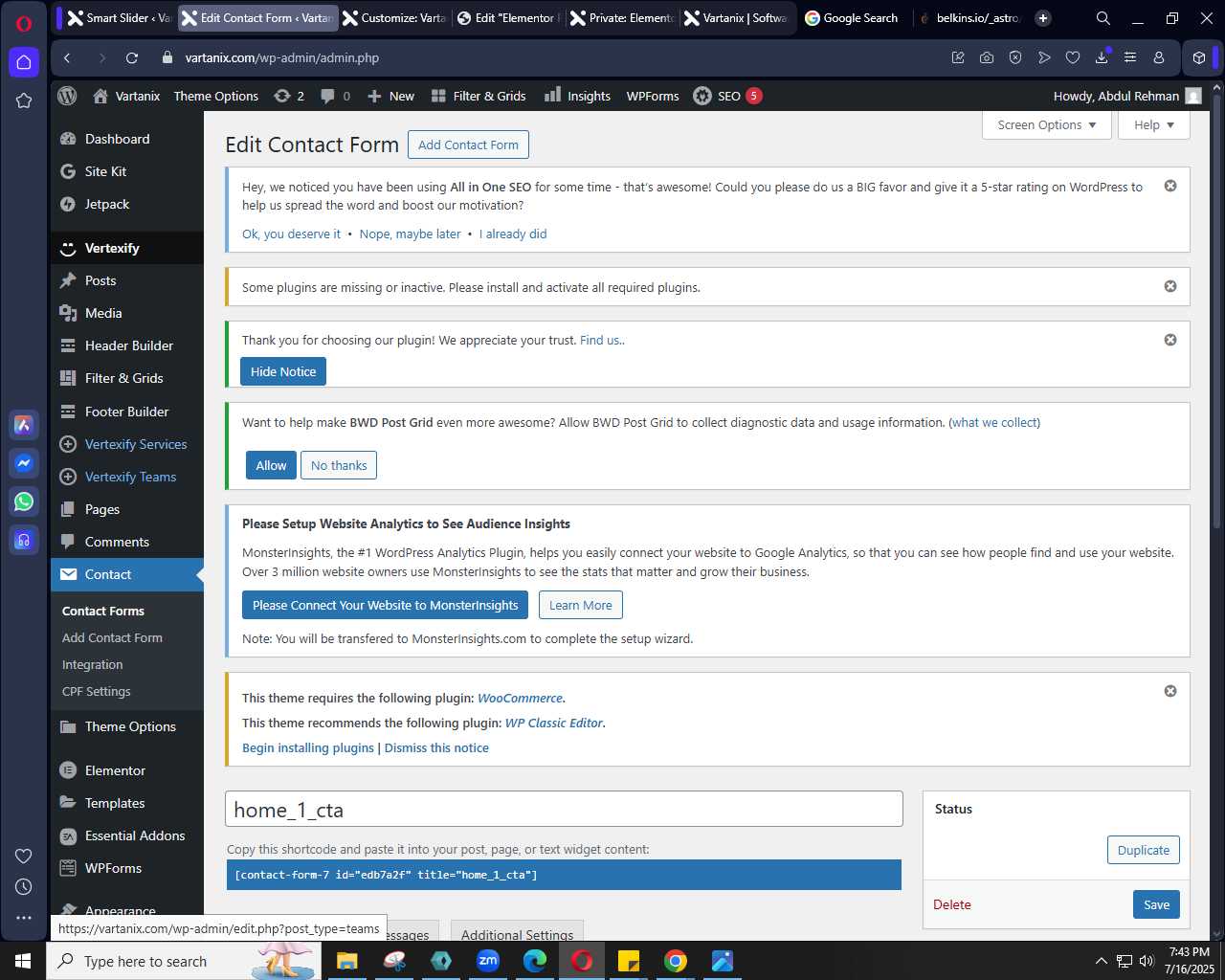Expand Screen Options dropdown
The height and width of the screenshot is (980, 1225).
pyautogui.click(x=1046, y=125)
